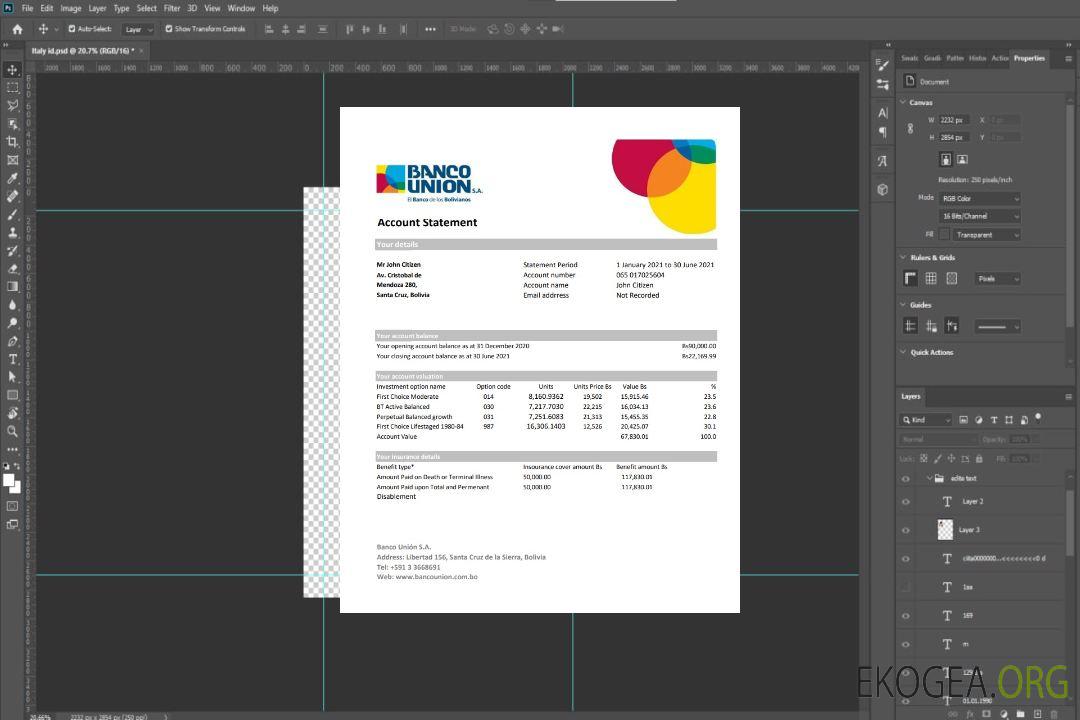Screen dimensions: 1080x720
Task: Click the foreground/background color swatches
Action: pos(12,483)
